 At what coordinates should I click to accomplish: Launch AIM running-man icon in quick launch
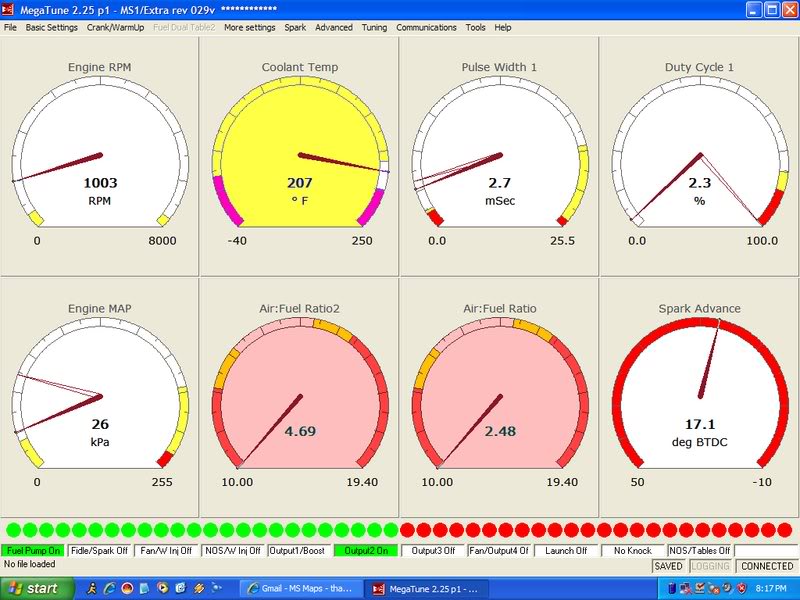point(92,588)
